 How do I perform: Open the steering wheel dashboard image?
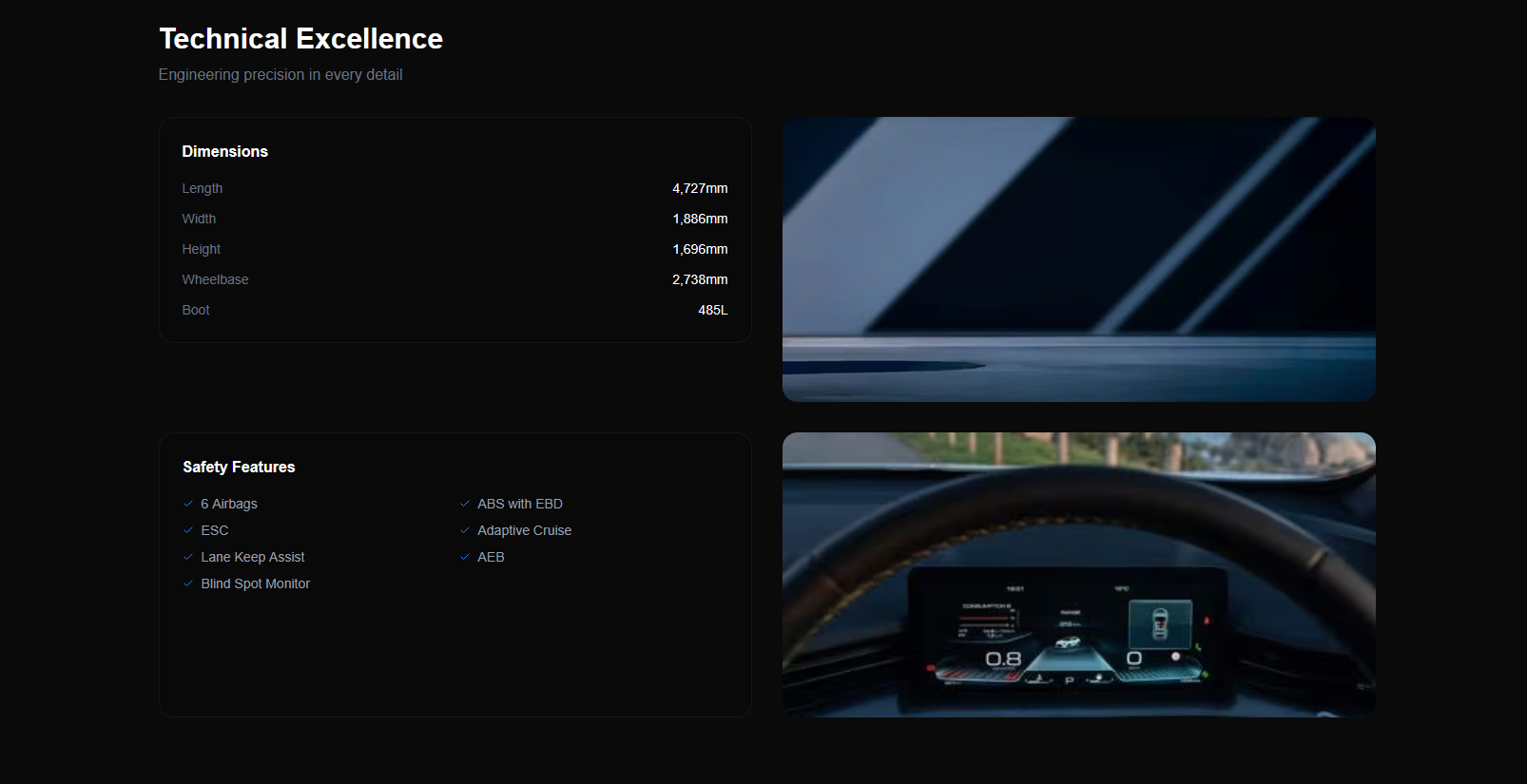point(1078,574)
